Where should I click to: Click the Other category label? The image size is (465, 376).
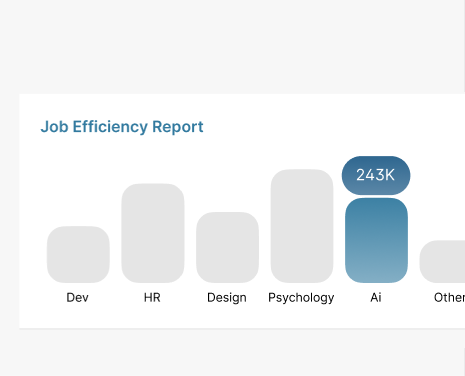[x=449, y=297]
